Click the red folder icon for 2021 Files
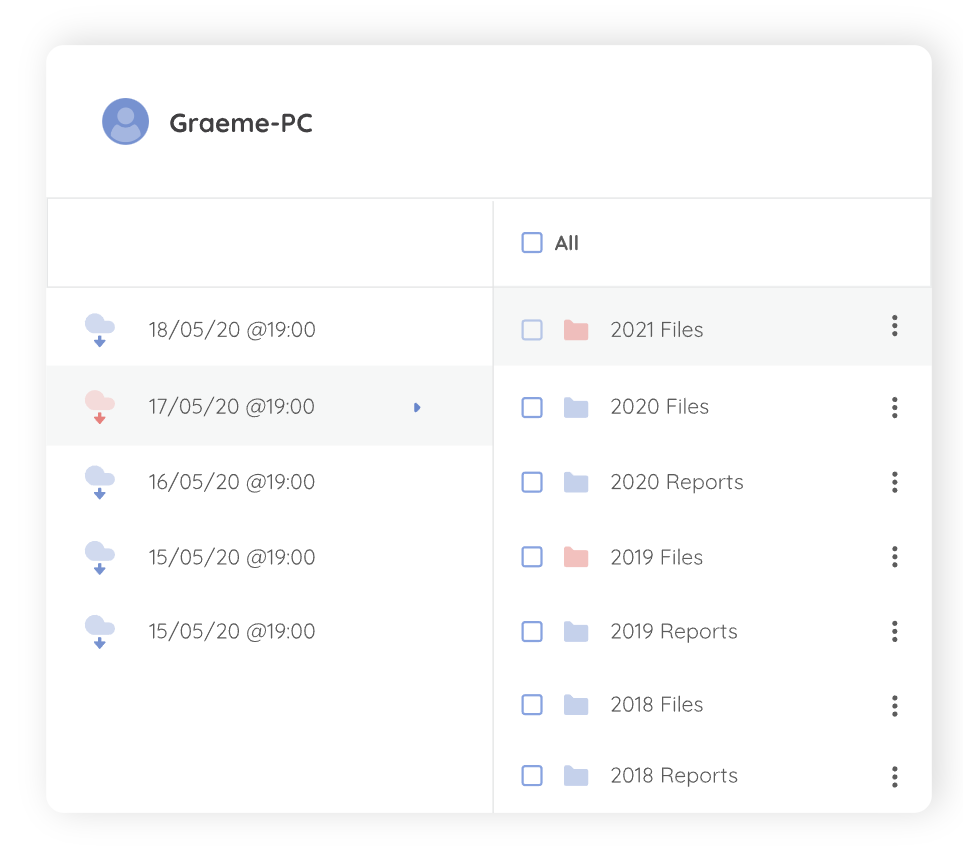 pos(577,329)
